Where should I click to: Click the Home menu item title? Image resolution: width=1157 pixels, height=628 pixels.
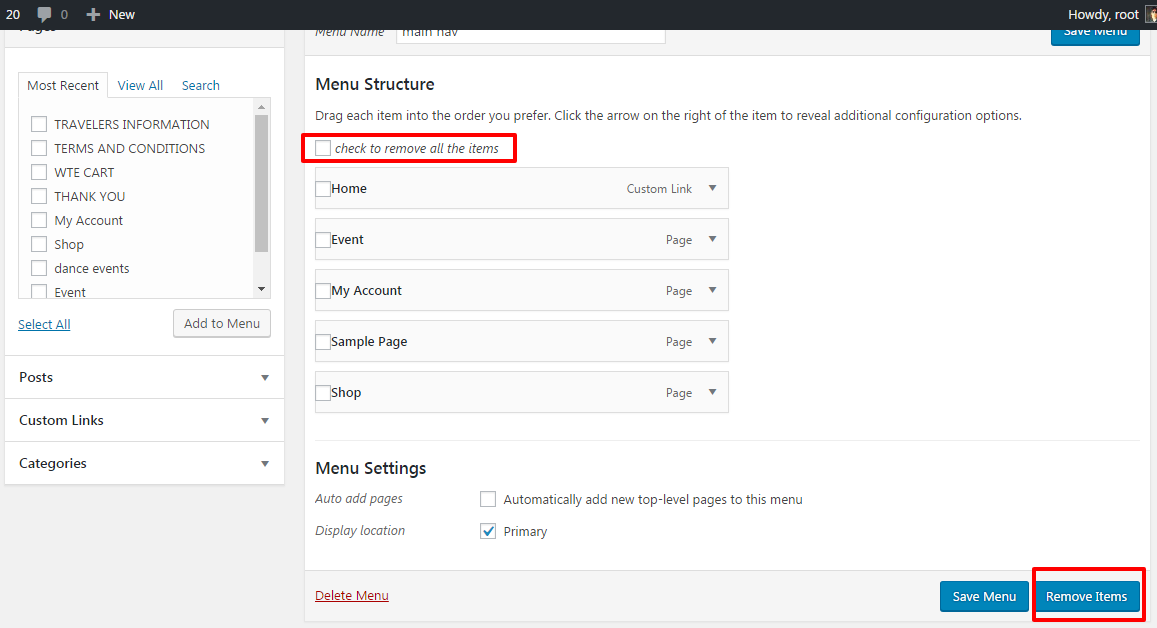[x=349, y=188]
